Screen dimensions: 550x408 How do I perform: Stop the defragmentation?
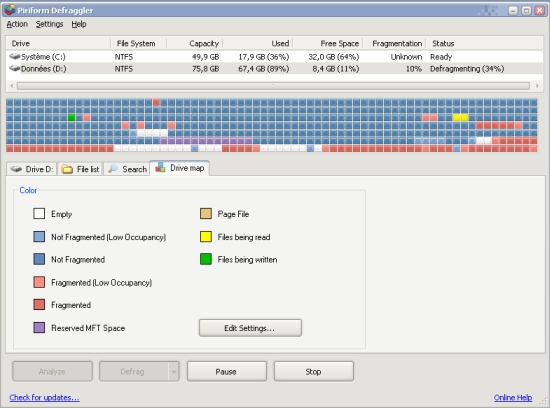(x=314, y=372)
